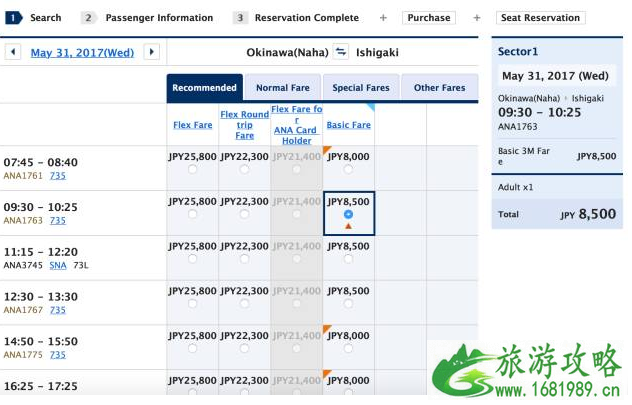Viewport: 632px width, 405px height.
Task: Select Flex Fare for 09:30 flight
Action: 193,214
